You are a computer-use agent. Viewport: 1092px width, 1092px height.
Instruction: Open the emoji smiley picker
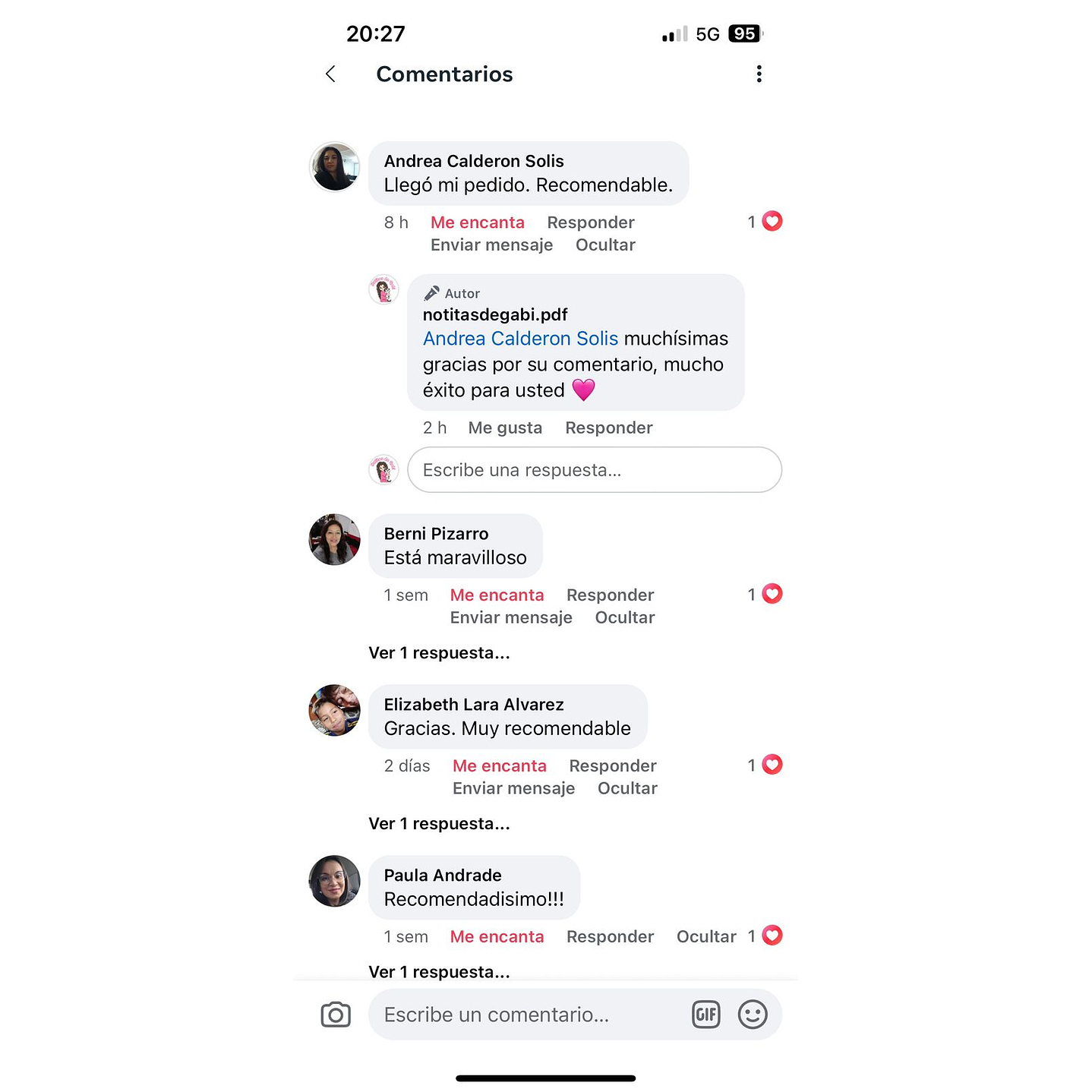753,1015
